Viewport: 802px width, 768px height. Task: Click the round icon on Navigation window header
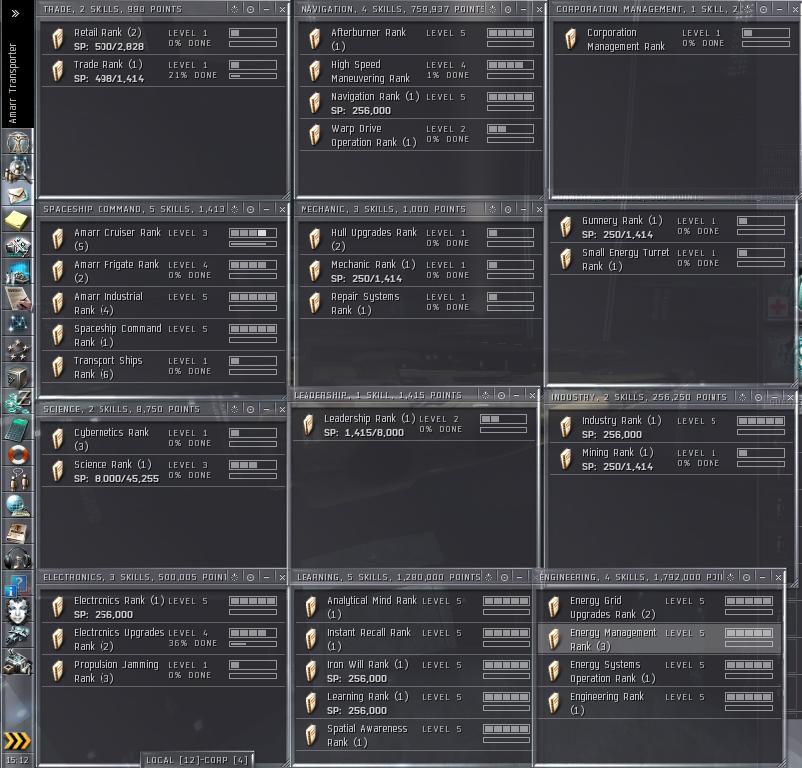point(508,9)
